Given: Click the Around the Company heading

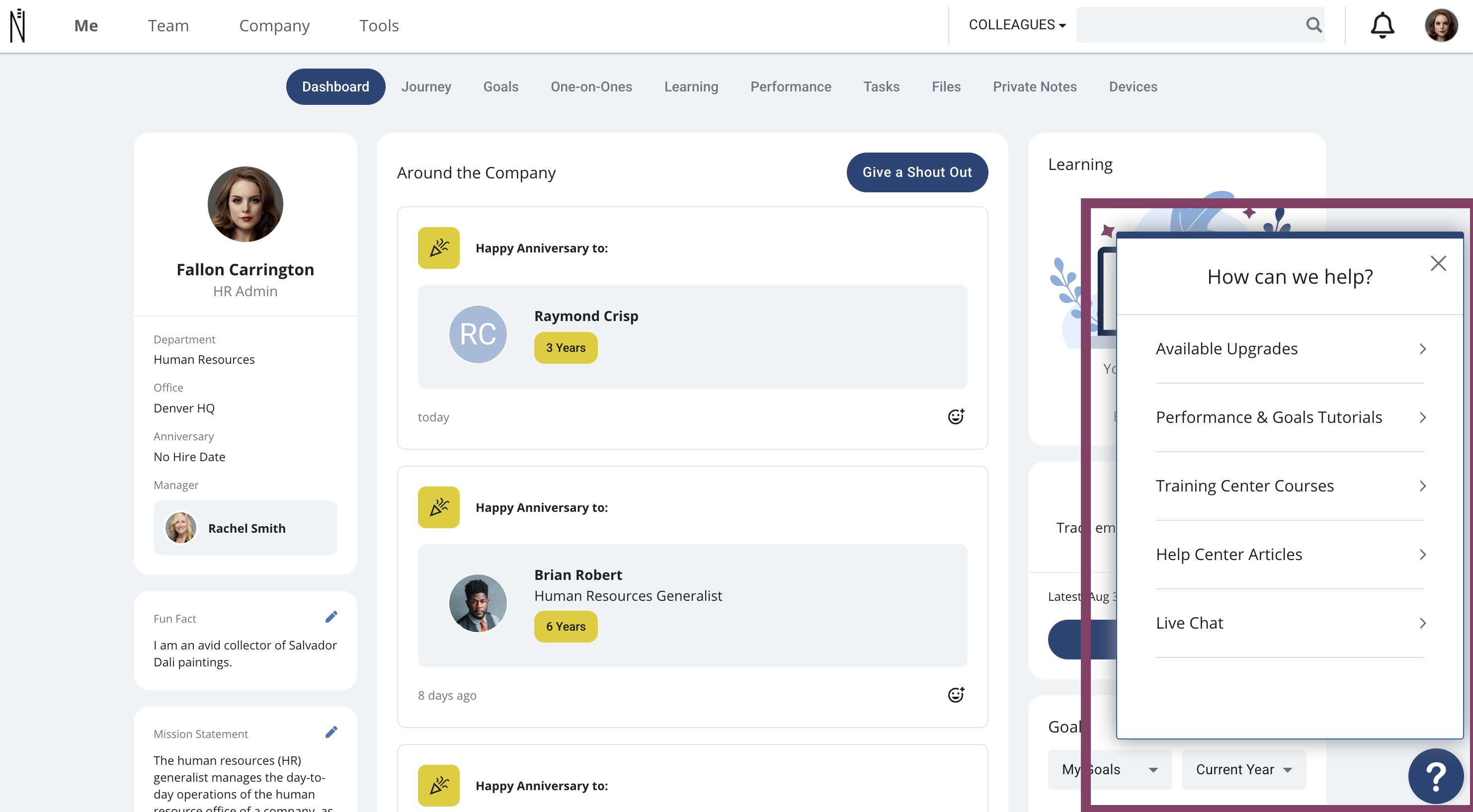Looking at the screenshot, I should [x=476, y=172].
